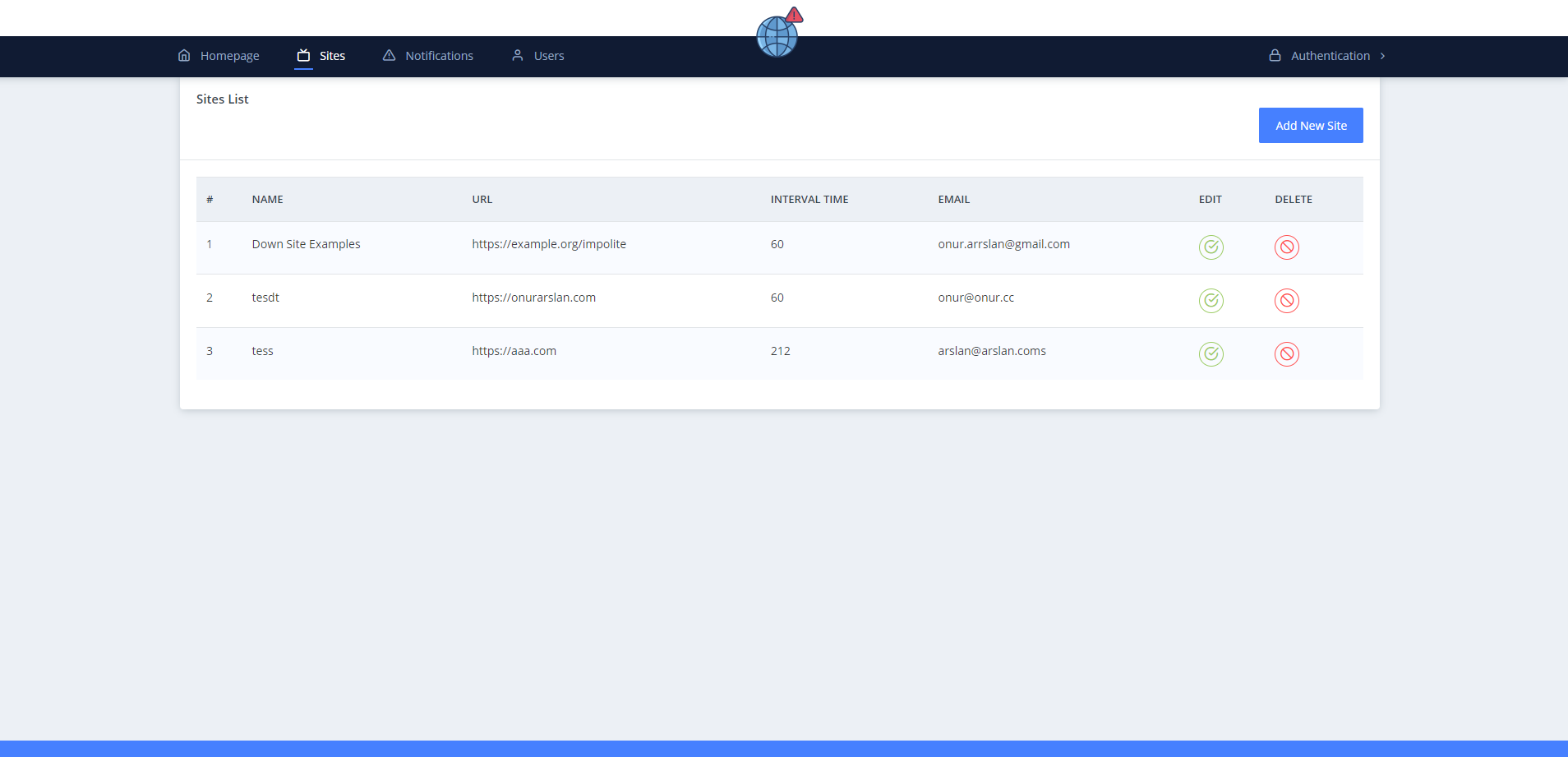Click the delete icon for Down Site Examples
1568x757 pixels.
point(1286,247)
